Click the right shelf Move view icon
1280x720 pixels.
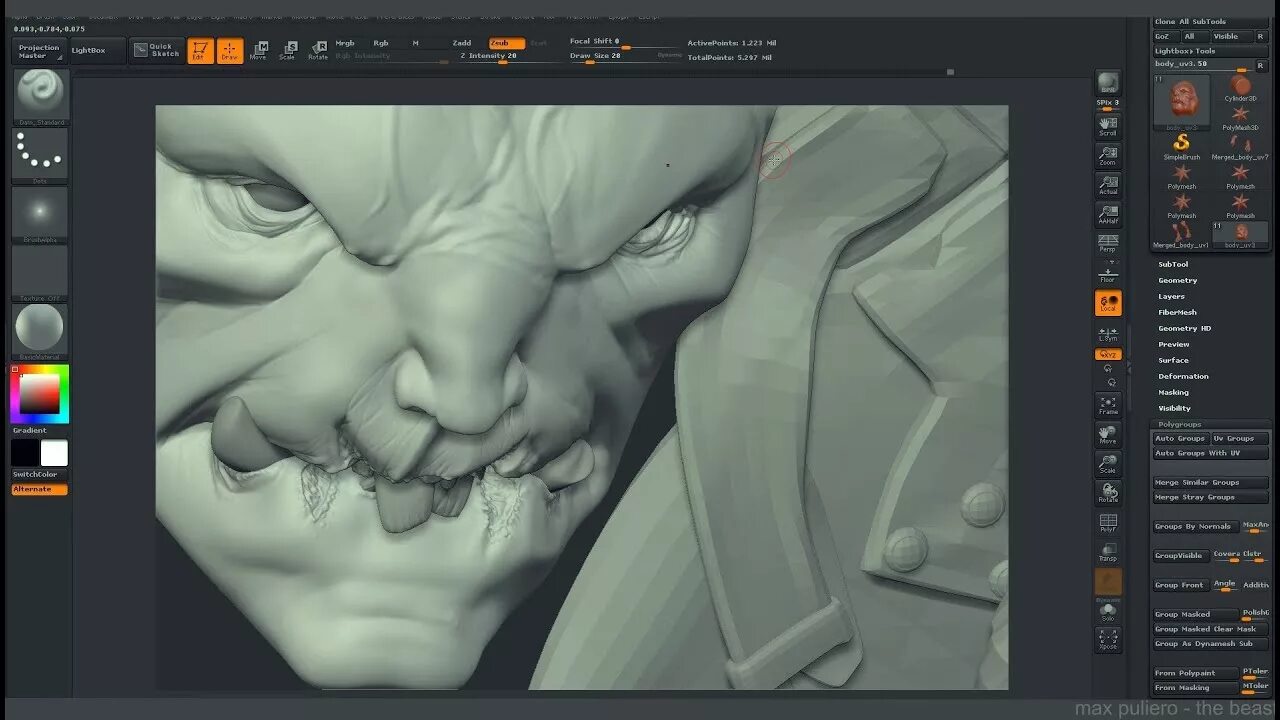(1108, 434)
